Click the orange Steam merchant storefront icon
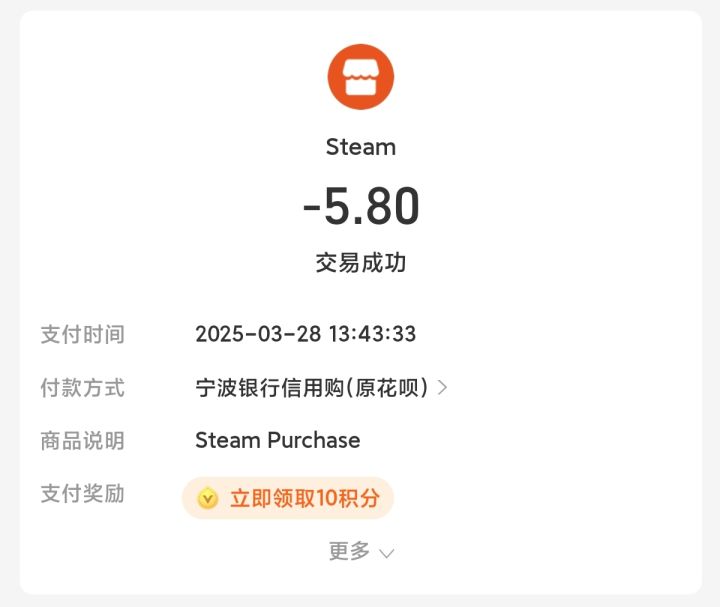The height and width of the screenshot is (607, 720). click(360, 77)
